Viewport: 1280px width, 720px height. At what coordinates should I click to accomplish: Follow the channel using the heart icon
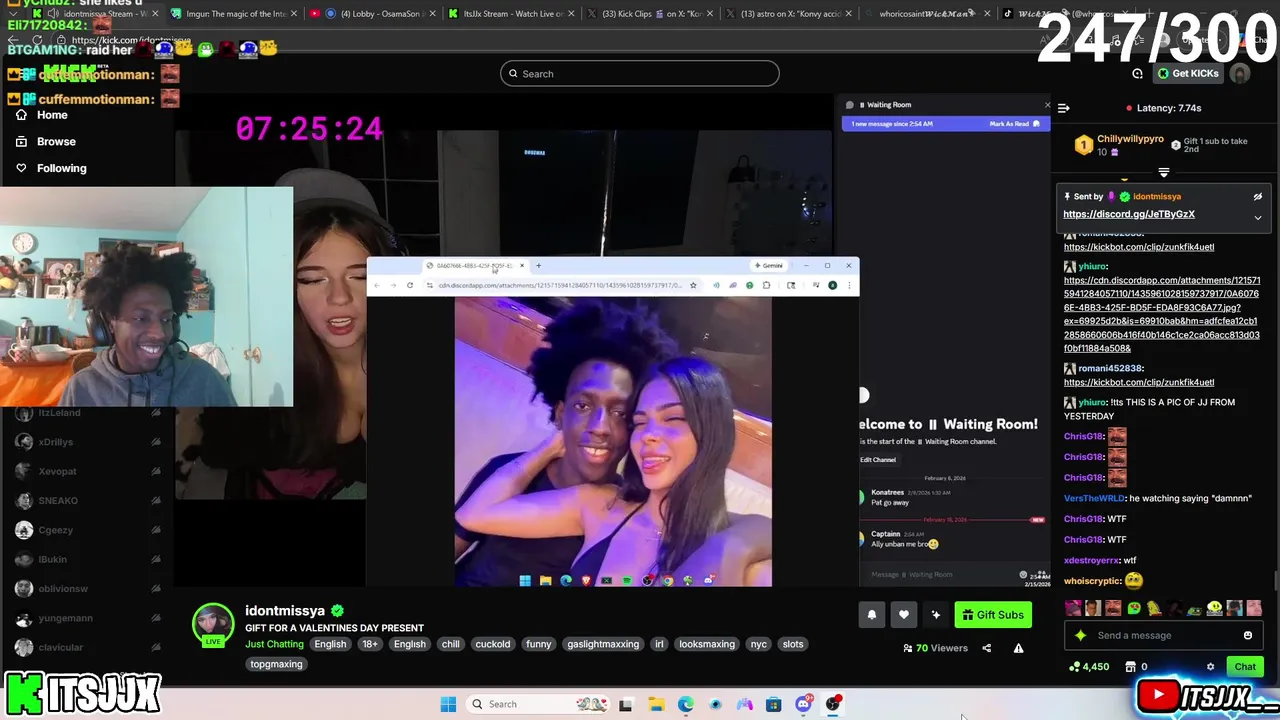903,615
